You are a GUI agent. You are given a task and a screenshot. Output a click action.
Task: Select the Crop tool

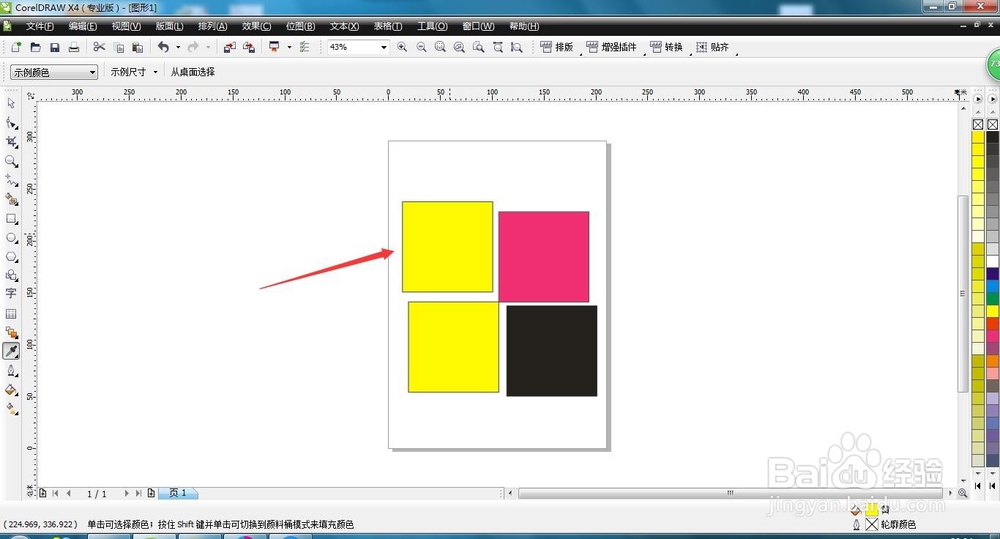pyautogui.click(x=11, y=142)
